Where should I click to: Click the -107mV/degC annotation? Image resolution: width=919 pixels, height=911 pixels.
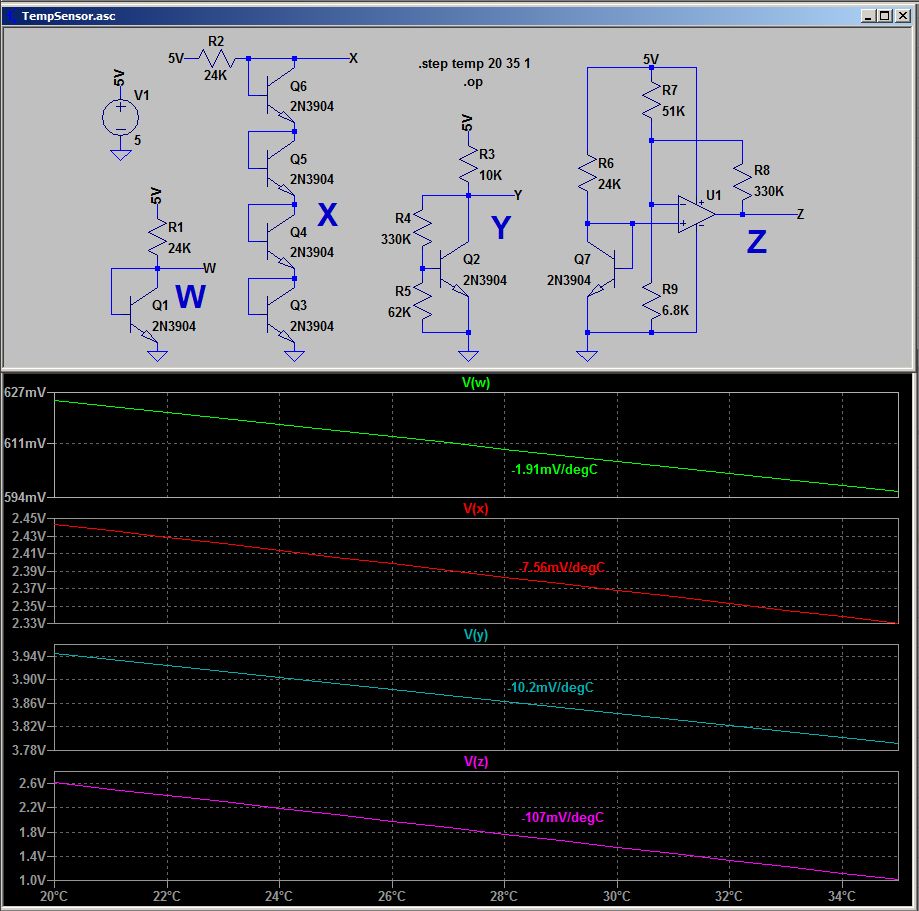point(562,817)
